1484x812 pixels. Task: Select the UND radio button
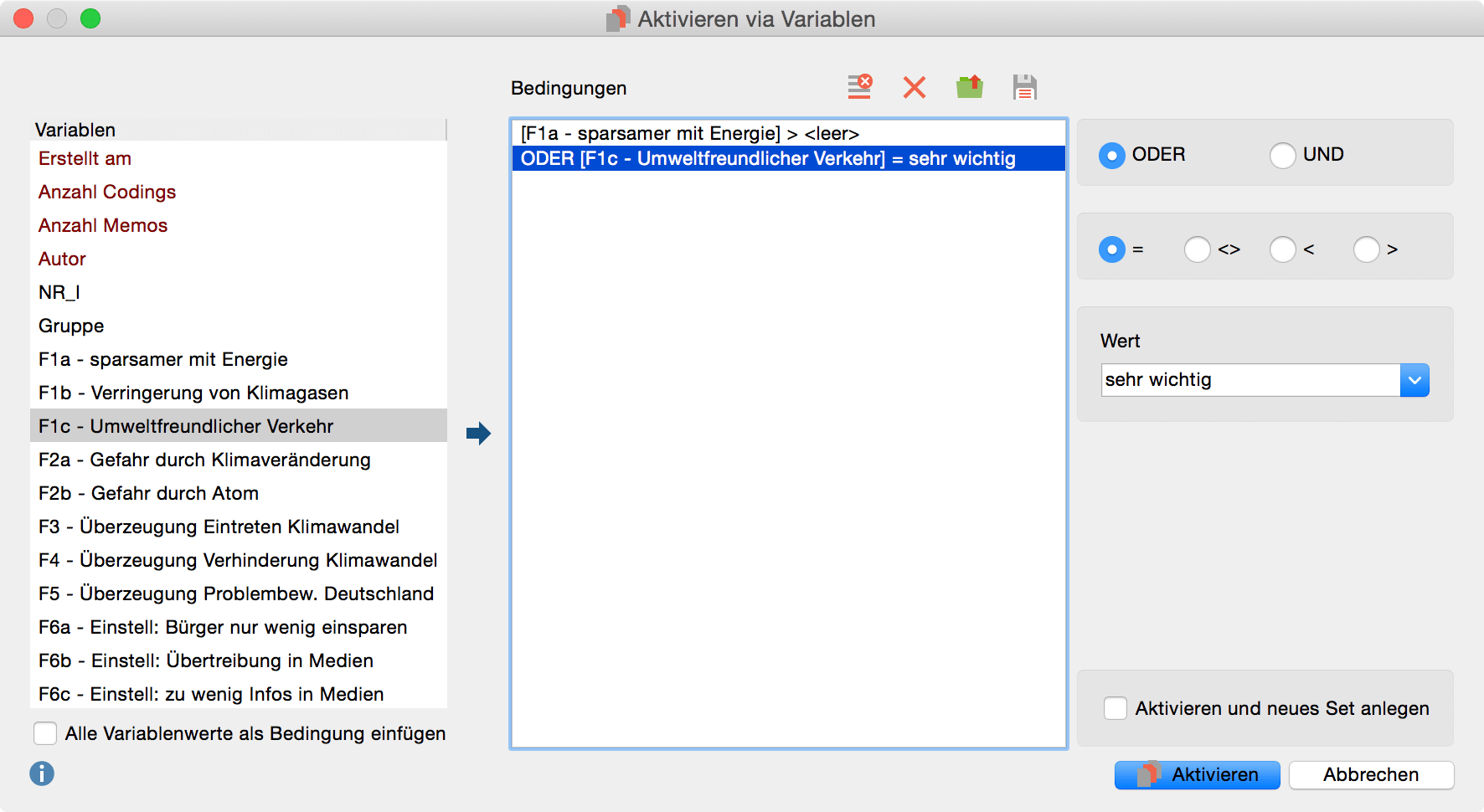[1282, 156]
